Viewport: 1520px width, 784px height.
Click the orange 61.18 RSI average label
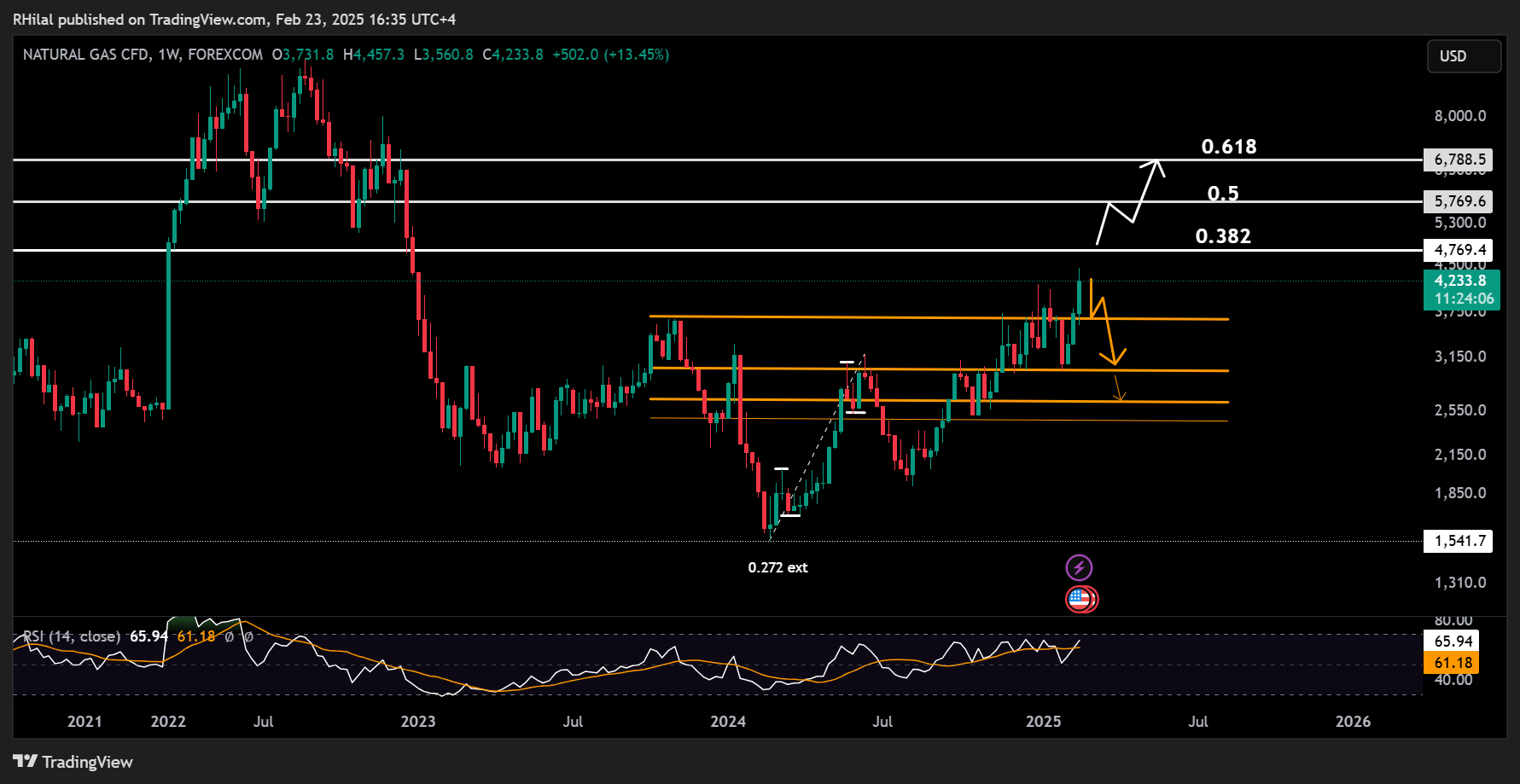(1453, 663)
